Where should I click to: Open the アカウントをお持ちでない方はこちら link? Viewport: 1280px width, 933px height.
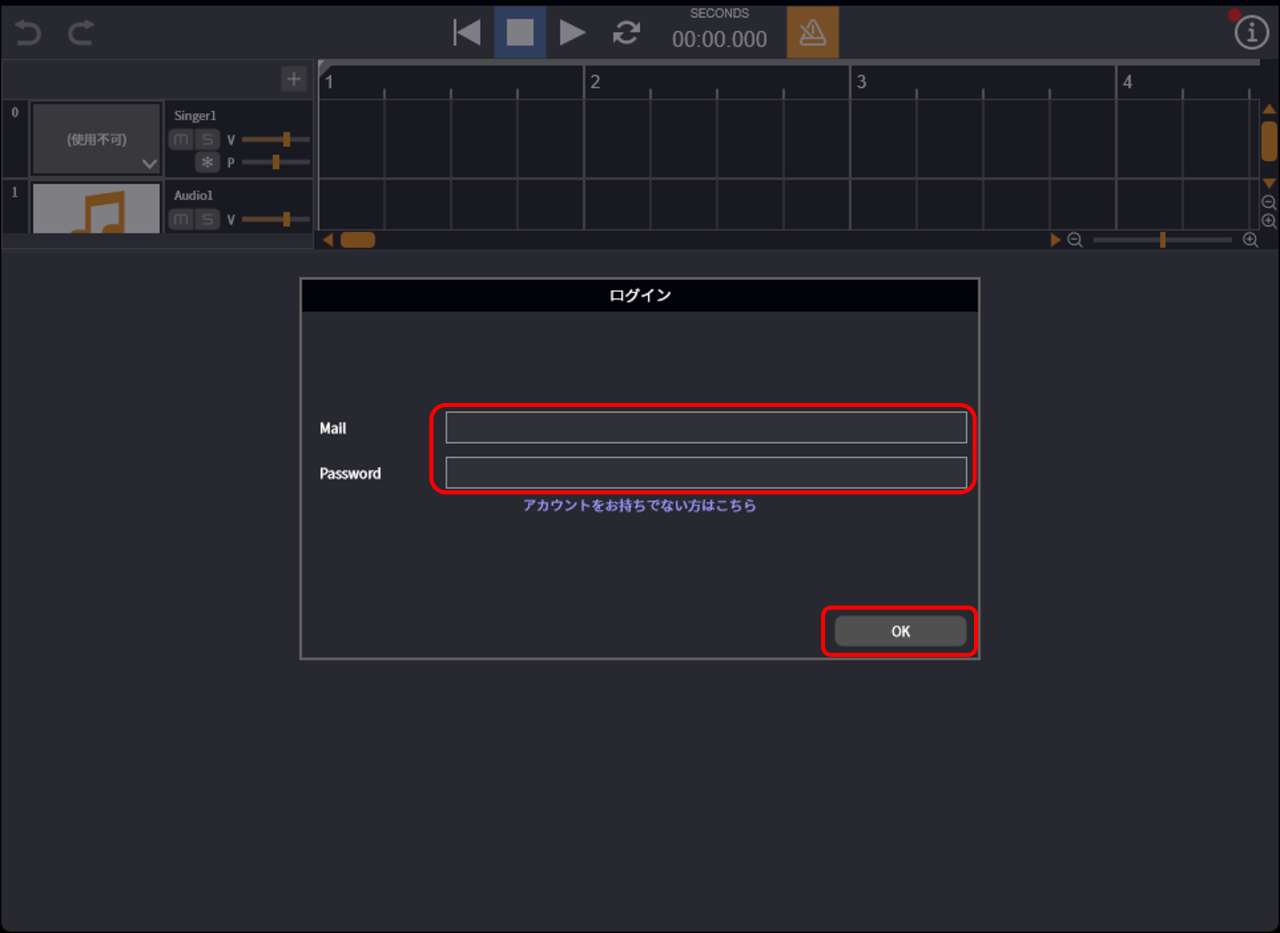639,506
